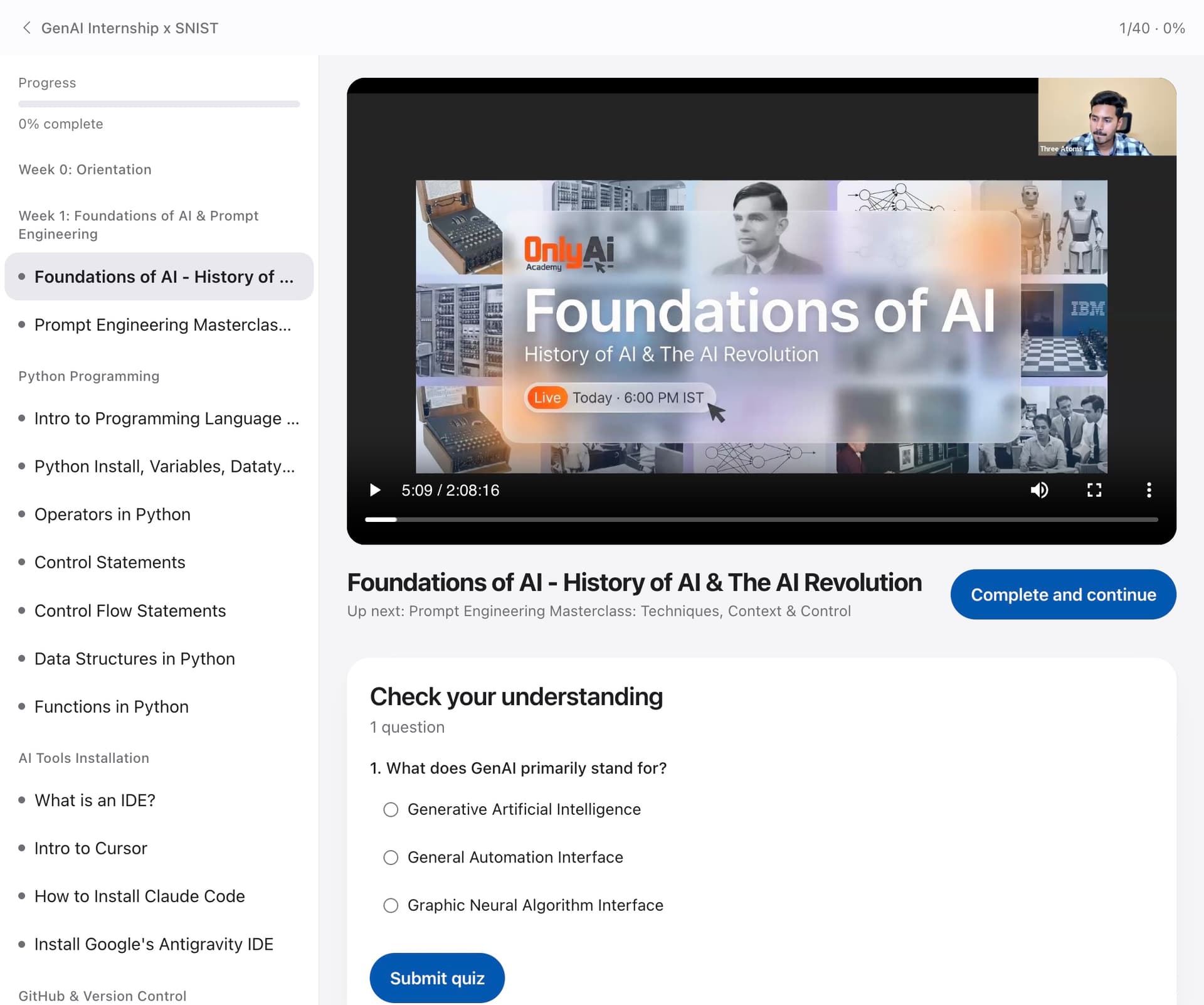Viewport: 1204px width, 1005px height.
Task: Open Intro to Programming Language lesson
Action: [x=159, y=418]
